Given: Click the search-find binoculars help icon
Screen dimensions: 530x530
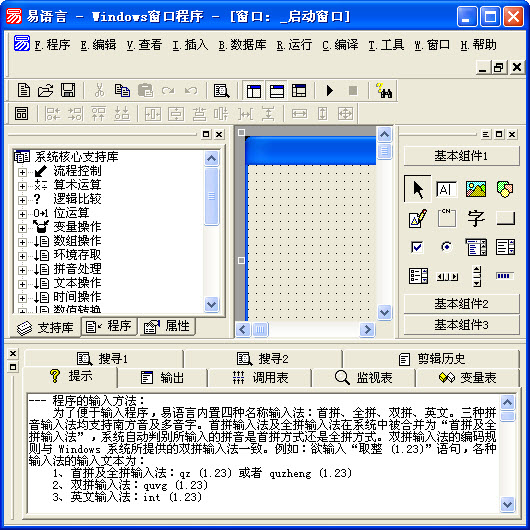Looking at the screenshot, I should click(x=384, y=91).
